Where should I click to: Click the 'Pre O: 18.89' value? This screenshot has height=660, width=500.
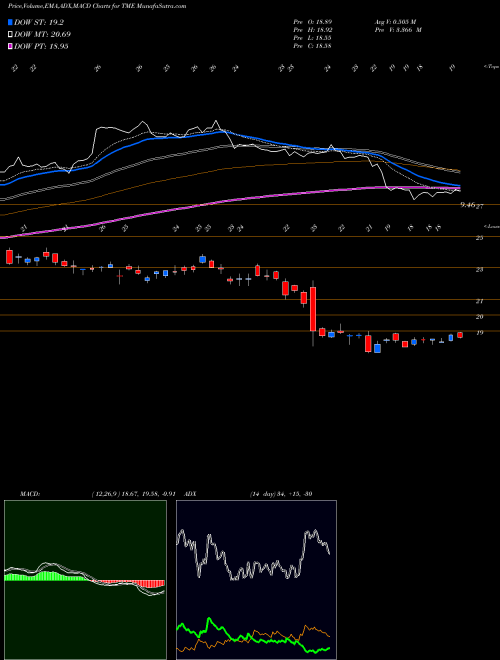pyautogui.click(x=313, y=22)
